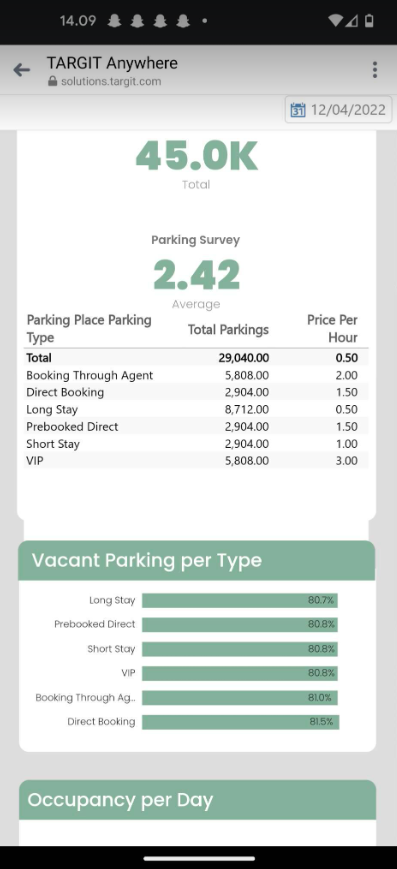Tap the padlock icon beside solutions.targit.com
This screenshot has width=397, height=869.
coord(53,81)
